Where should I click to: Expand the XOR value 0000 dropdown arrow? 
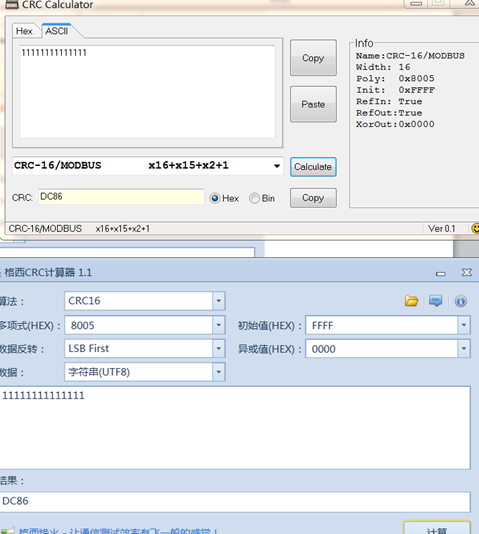(x=464, y=348)
